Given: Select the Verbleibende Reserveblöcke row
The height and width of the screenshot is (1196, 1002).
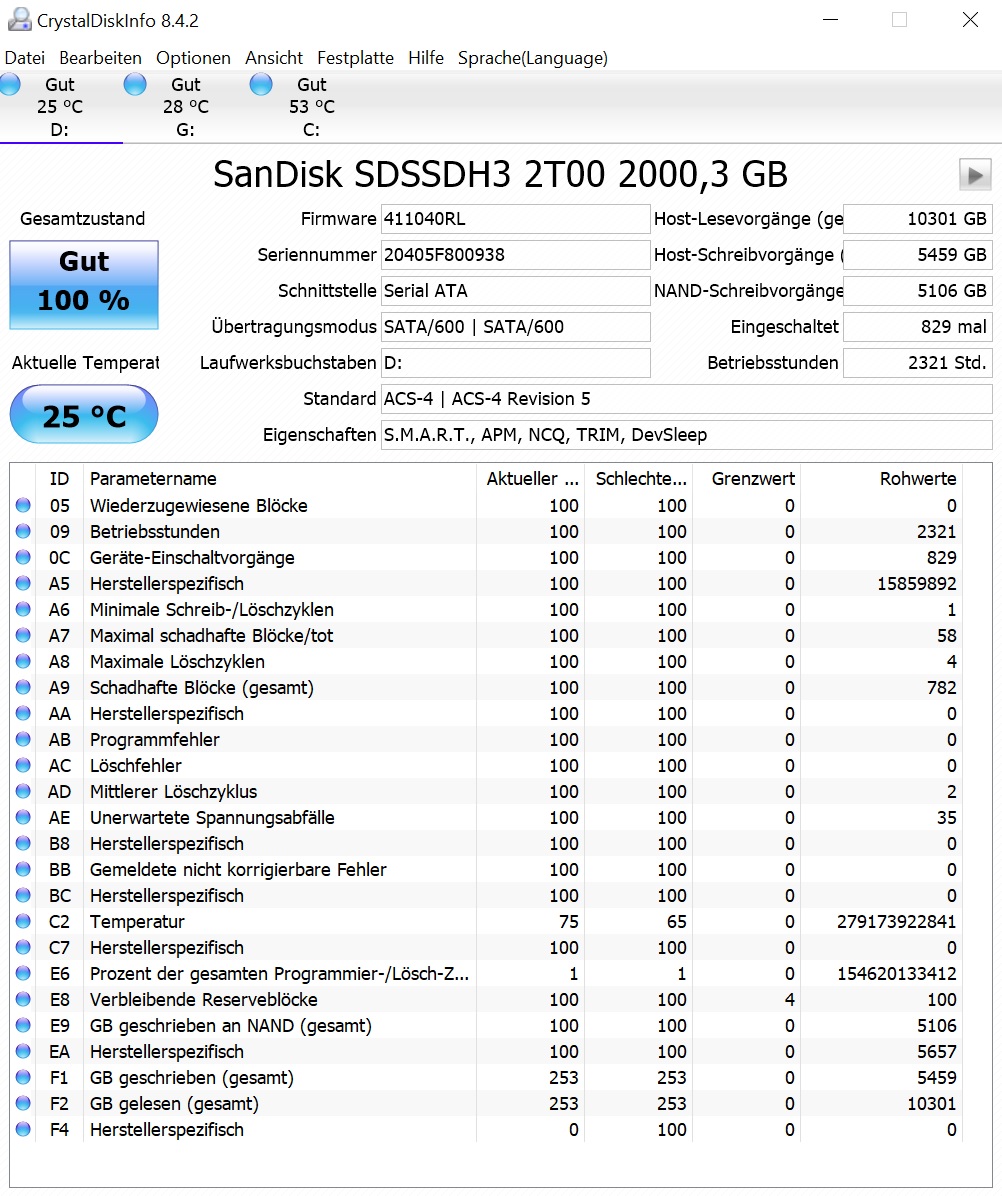Looking at the screenshot, I should pos(487,998).
